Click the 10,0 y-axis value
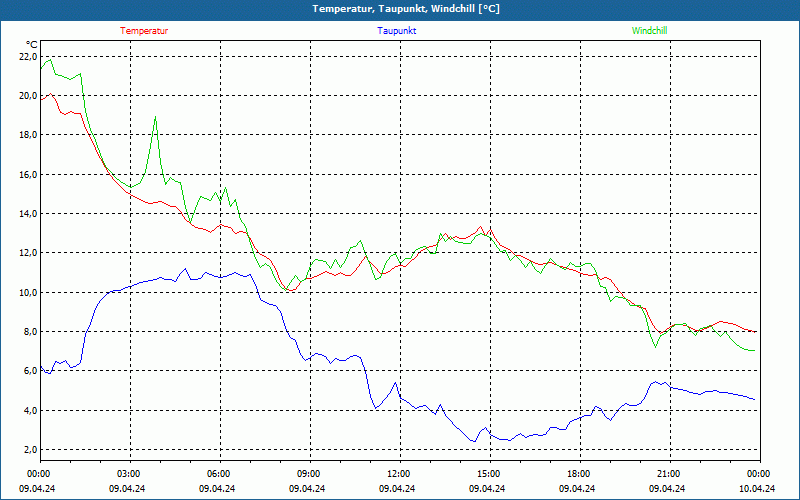The height and width of the screenshot is (500, 800). click(x=28, y=292)
